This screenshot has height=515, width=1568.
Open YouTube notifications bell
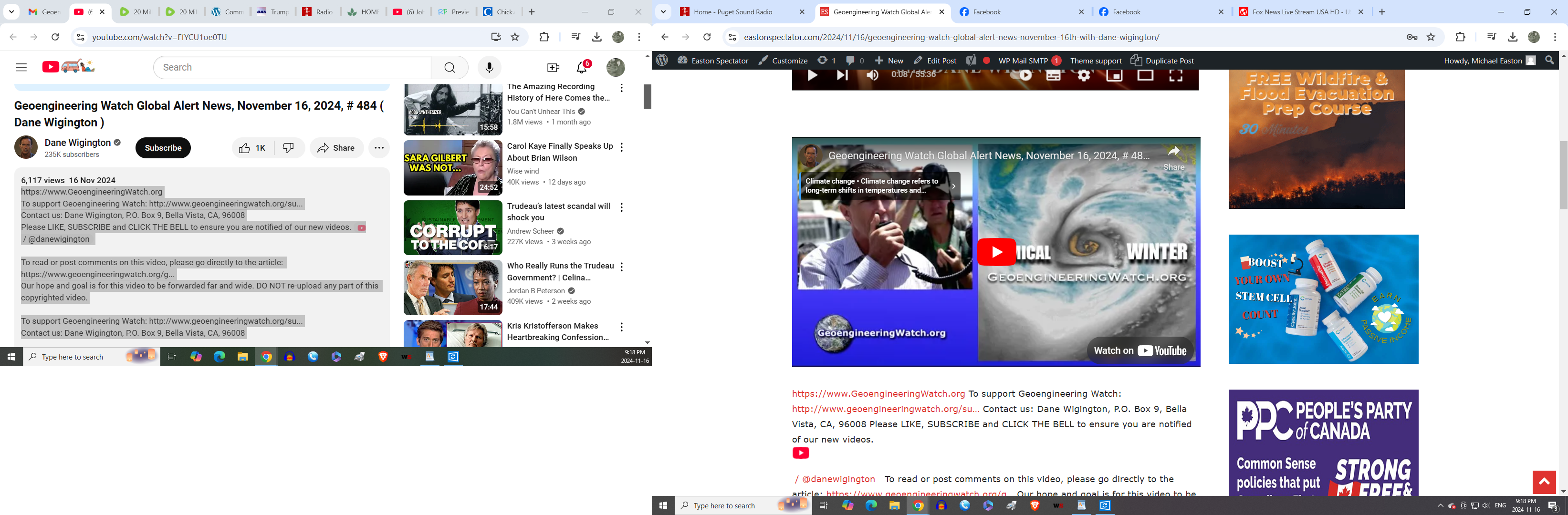[581, 68]
